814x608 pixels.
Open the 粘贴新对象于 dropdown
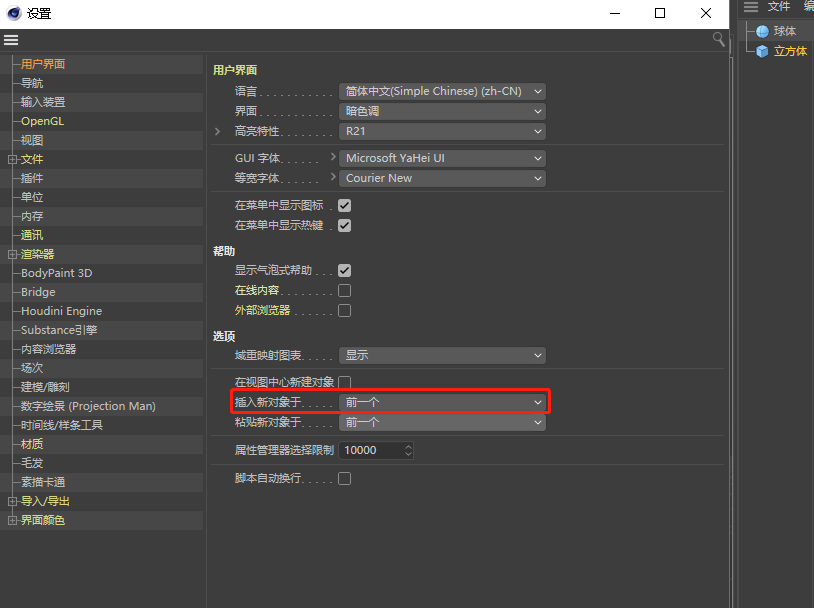[x=442, y=422]
